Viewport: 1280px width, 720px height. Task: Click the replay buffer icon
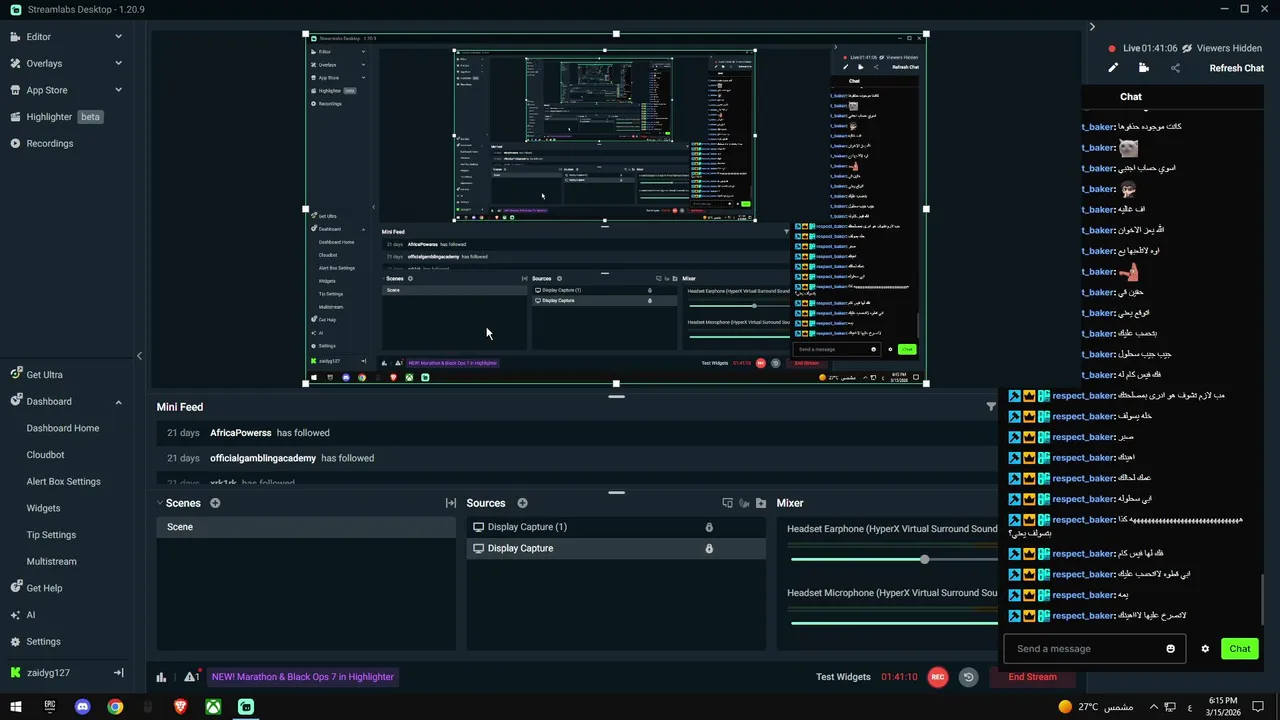tap(968, 677)
